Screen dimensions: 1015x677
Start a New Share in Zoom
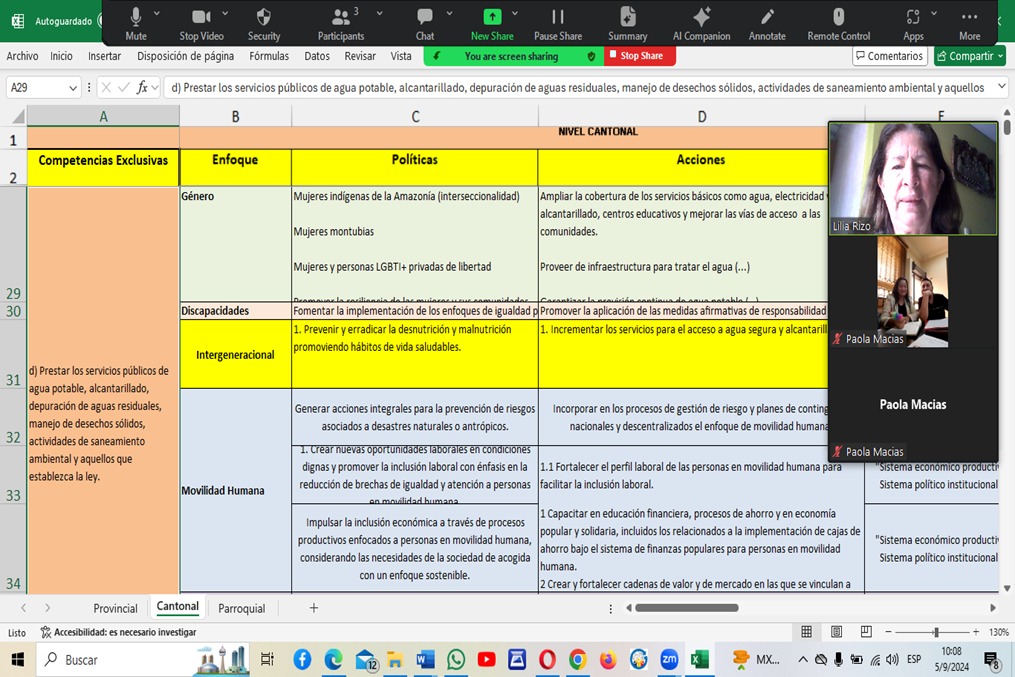492,24
